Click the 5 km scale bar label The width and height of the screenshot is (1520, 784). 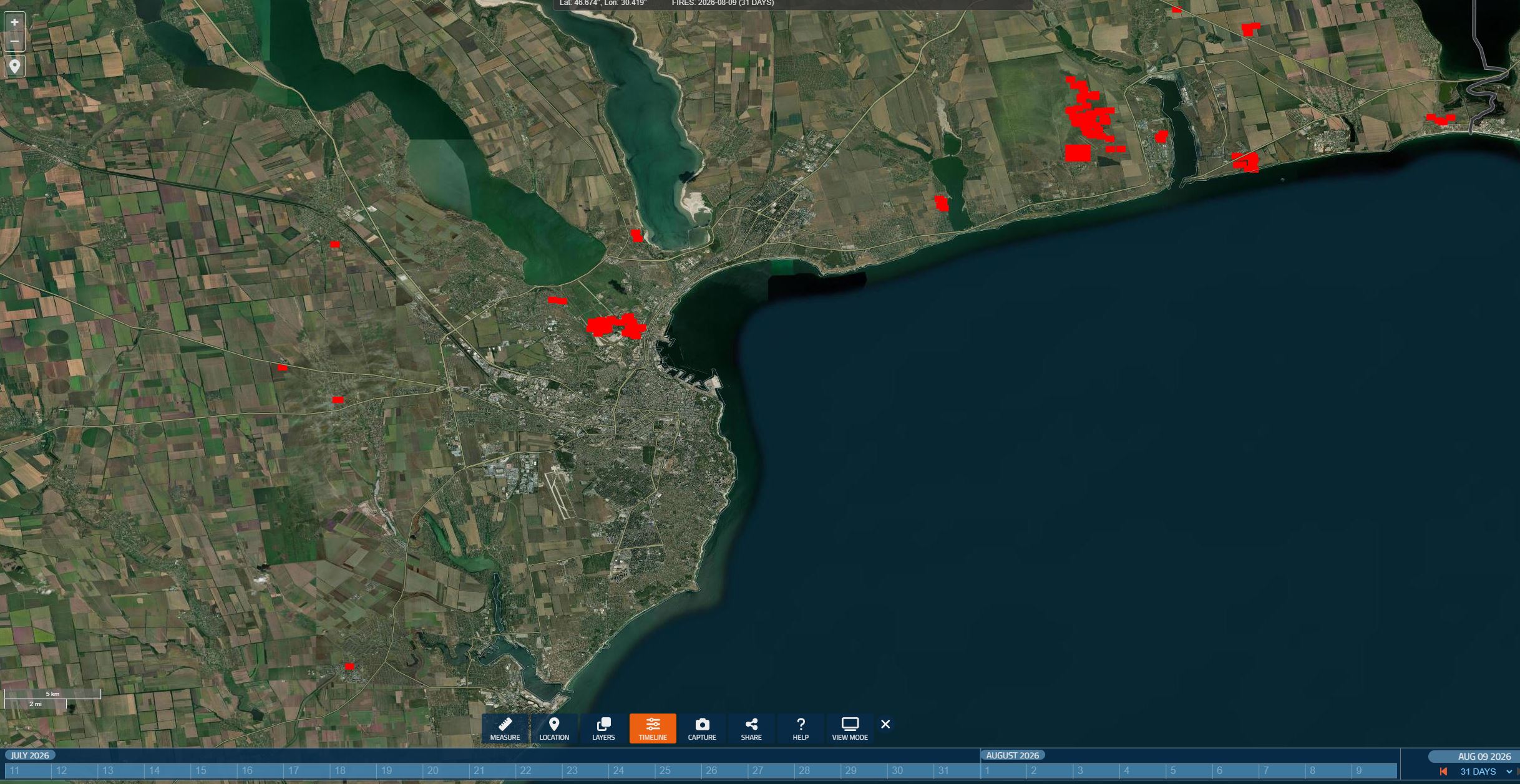click(52, 694)
